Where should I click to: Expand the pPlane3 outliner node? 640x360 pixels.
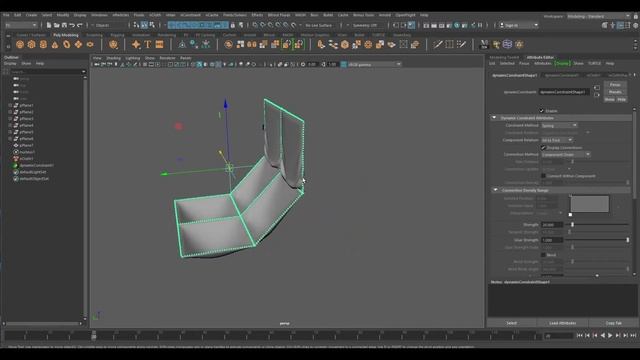pyautogui.click(x=10, y=119)
